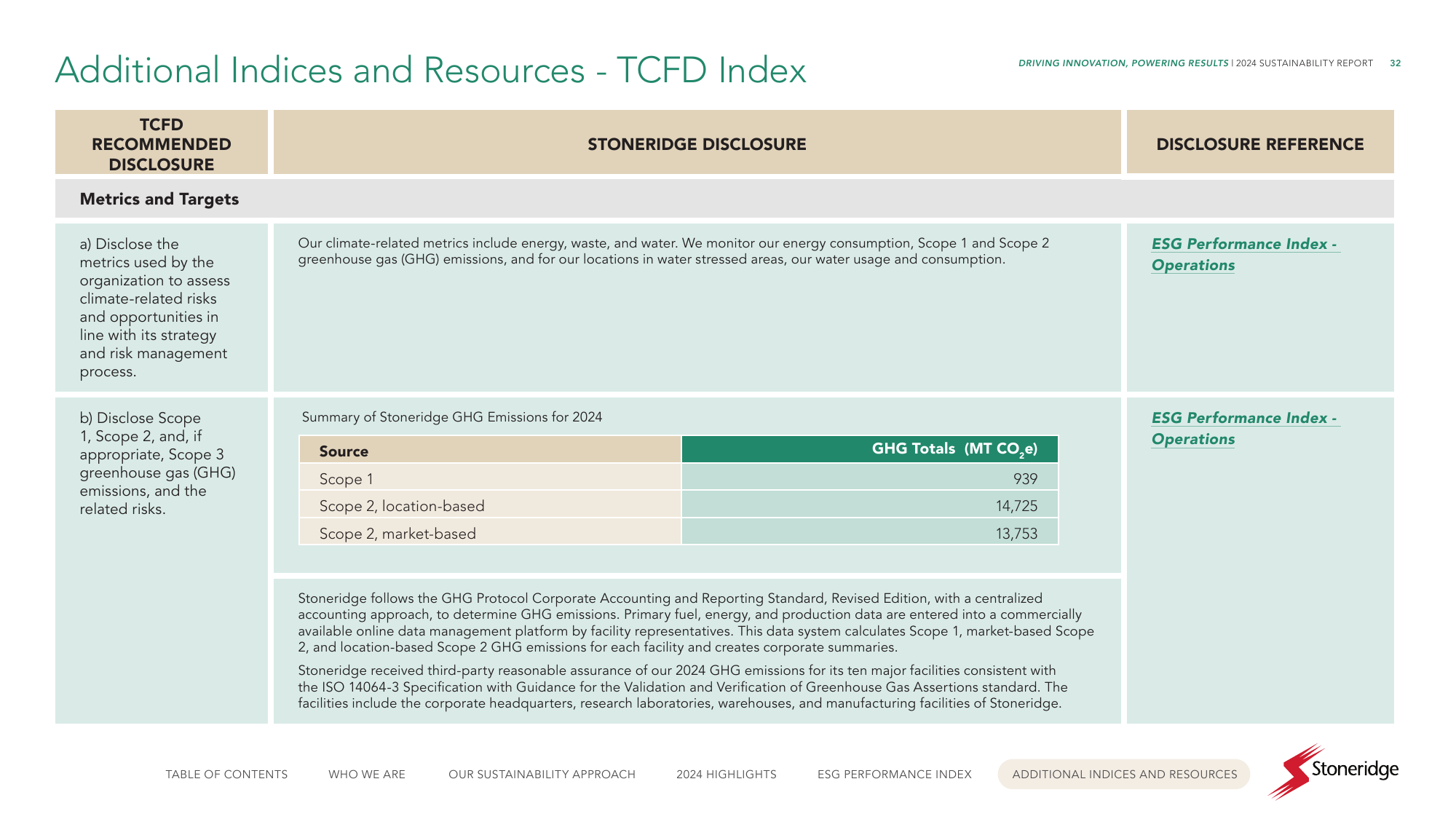Open the Table of Contents navigation link
Screen dimensions: 1456x819
click(x=226, y=774)
